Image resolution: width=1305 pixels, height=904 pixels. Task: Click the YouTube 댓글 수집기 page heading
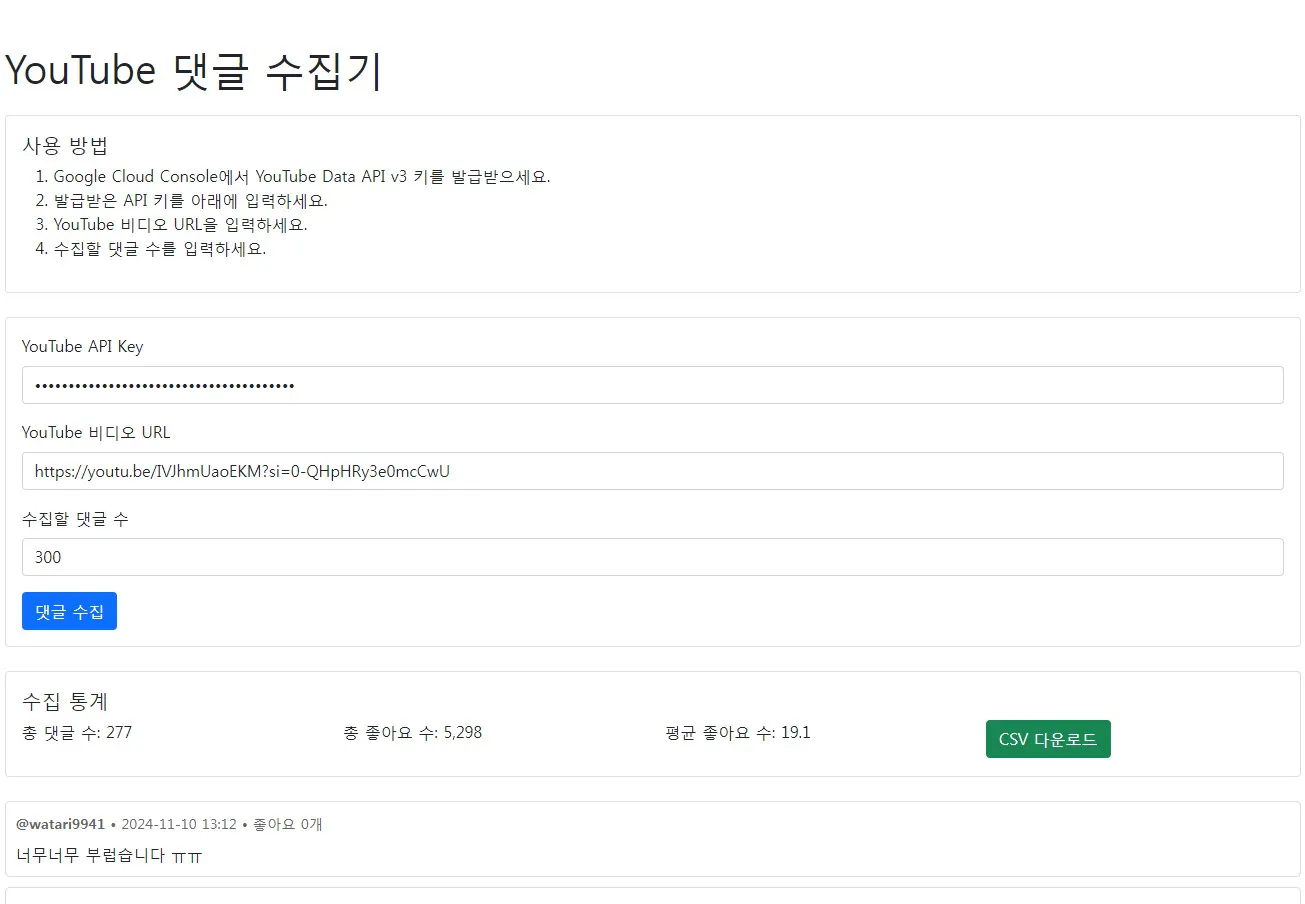click(x=194, y=72)
